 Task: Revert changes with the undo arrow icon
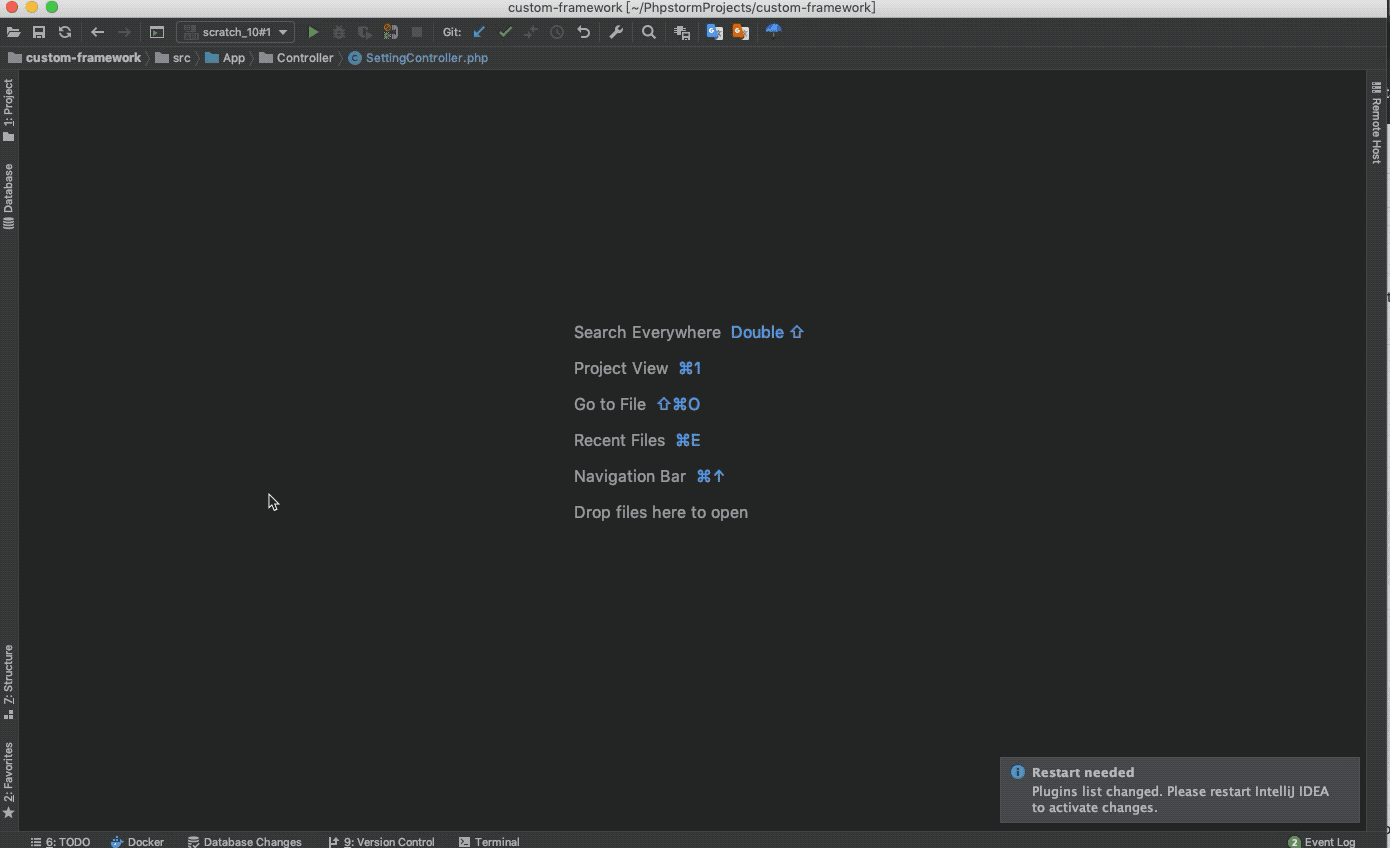584,32
